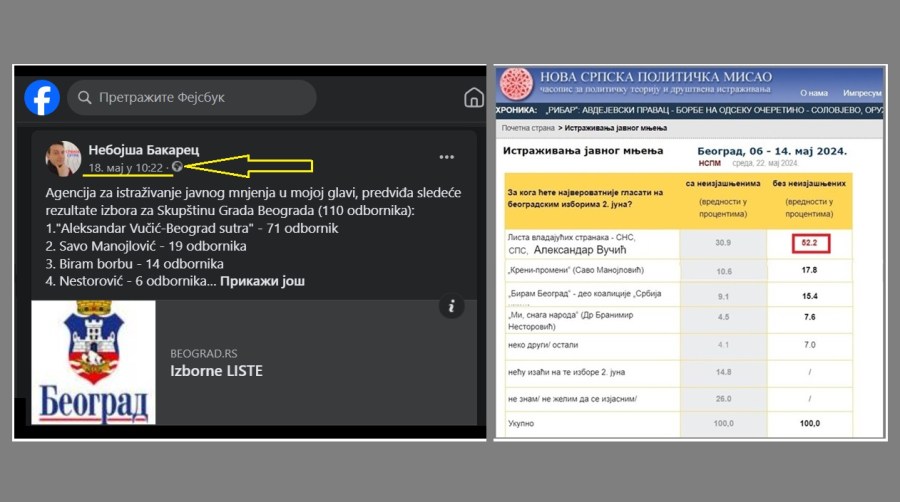Open the Facebook home icon
Viewport: 900px width, 502px height.
coord(474,97)
